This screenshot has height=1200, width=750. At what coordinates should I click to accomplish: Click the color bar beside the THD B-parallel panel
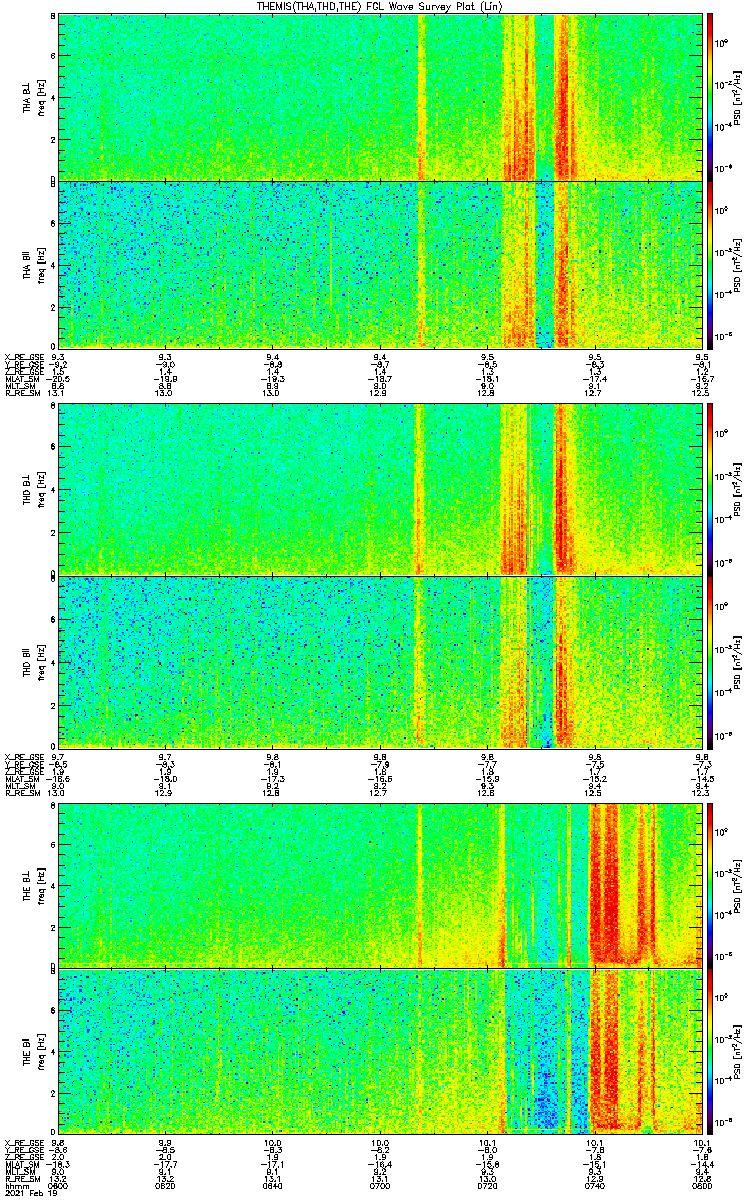tap(710, 662)
